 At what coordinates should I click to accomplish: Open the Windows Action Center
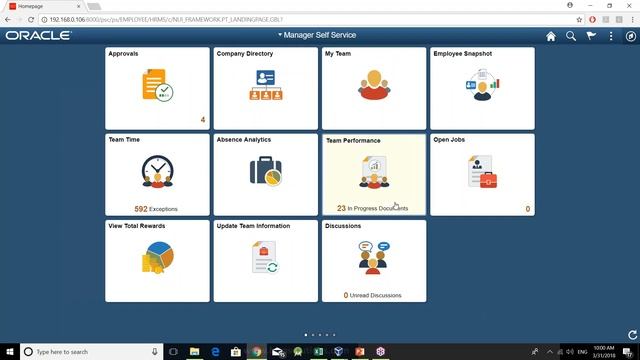point(628,351)
